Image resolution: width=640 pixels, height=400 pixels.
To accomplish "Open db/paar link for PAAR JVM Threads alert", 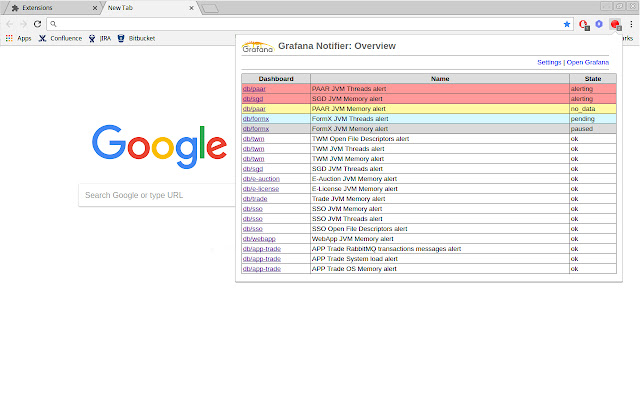I will tap(254, 89).
